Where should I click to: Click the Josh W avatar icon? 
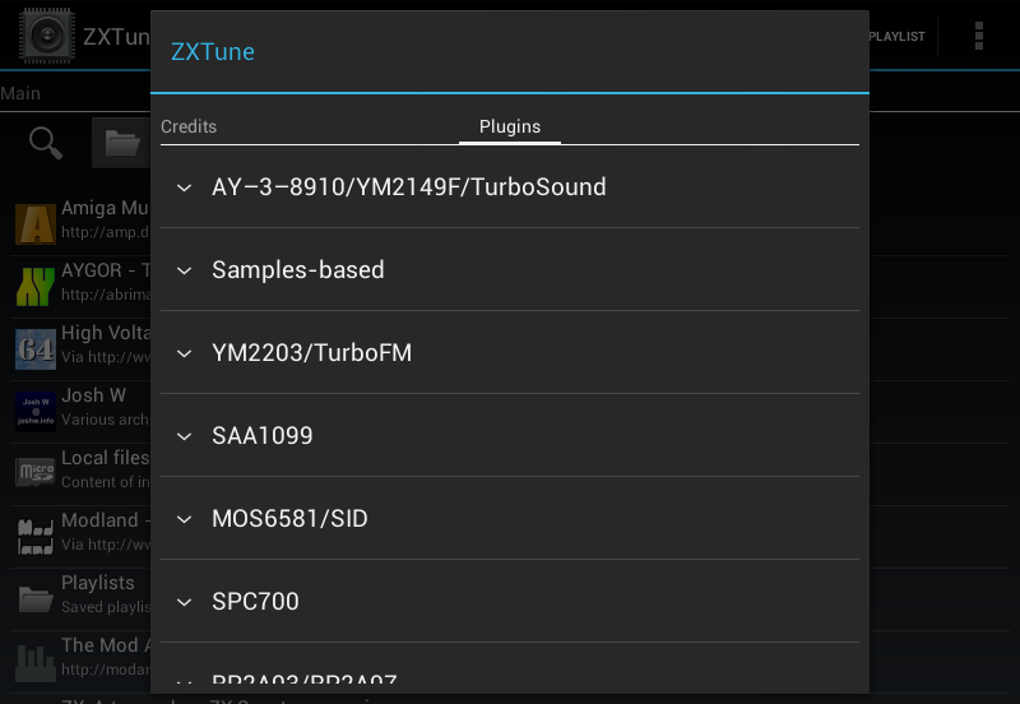[35, 410]
